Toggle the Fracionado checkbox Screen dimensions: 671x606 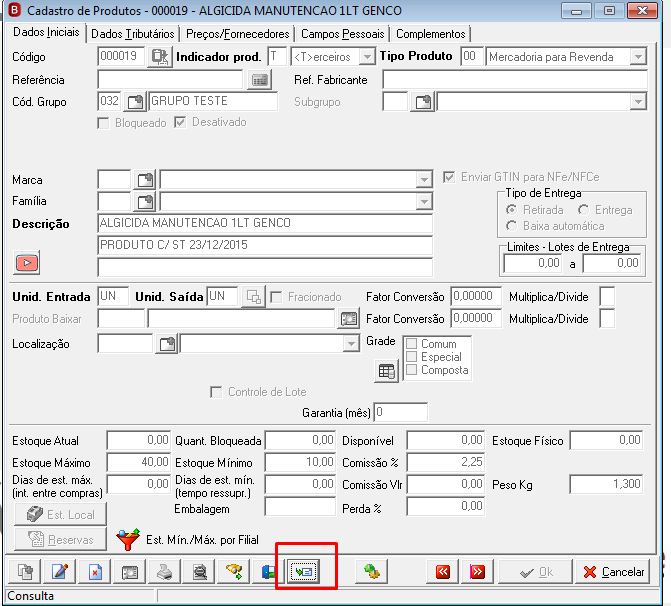276,297
